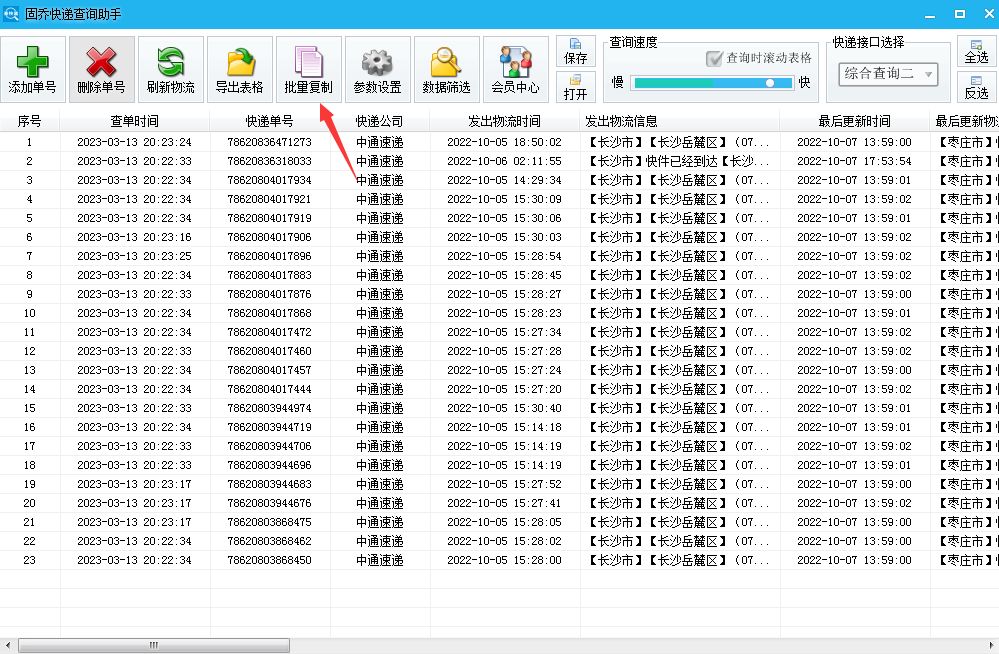Click 反选 to invert the selection

pos(977,87)
